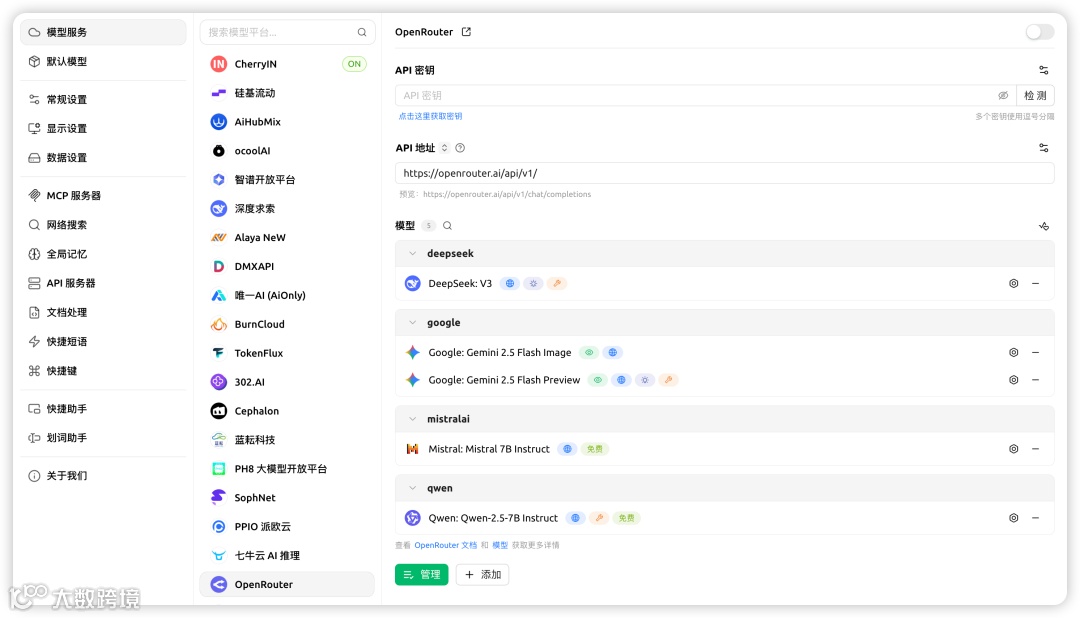Open settings gear for DeepSeek: V3
This screenshot has height=618, width=1080.
(x=1014, y=283)
